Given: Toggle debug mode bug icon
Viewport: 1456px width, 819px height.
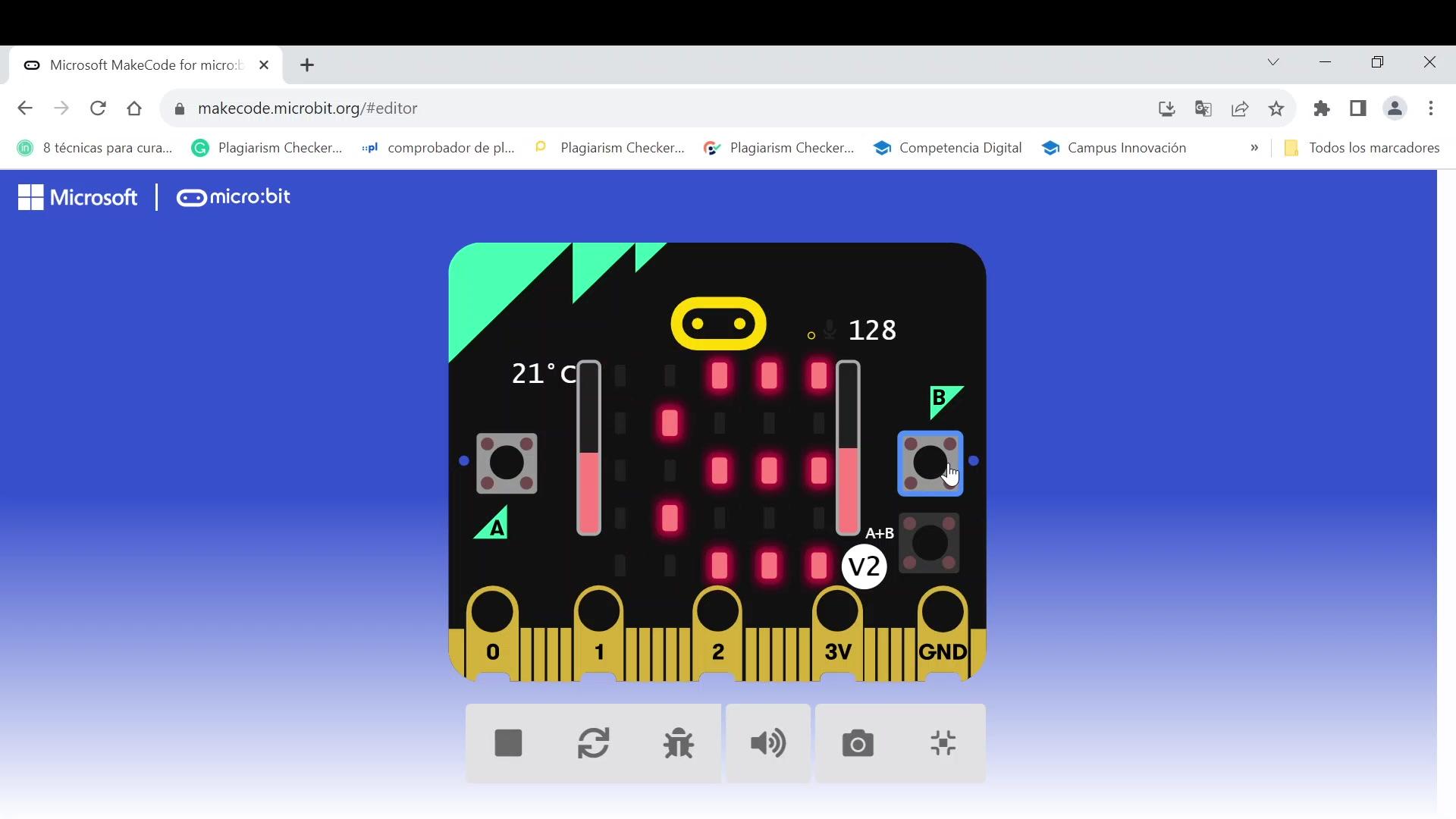Looking at the screenshot, I should pos(678,743).
